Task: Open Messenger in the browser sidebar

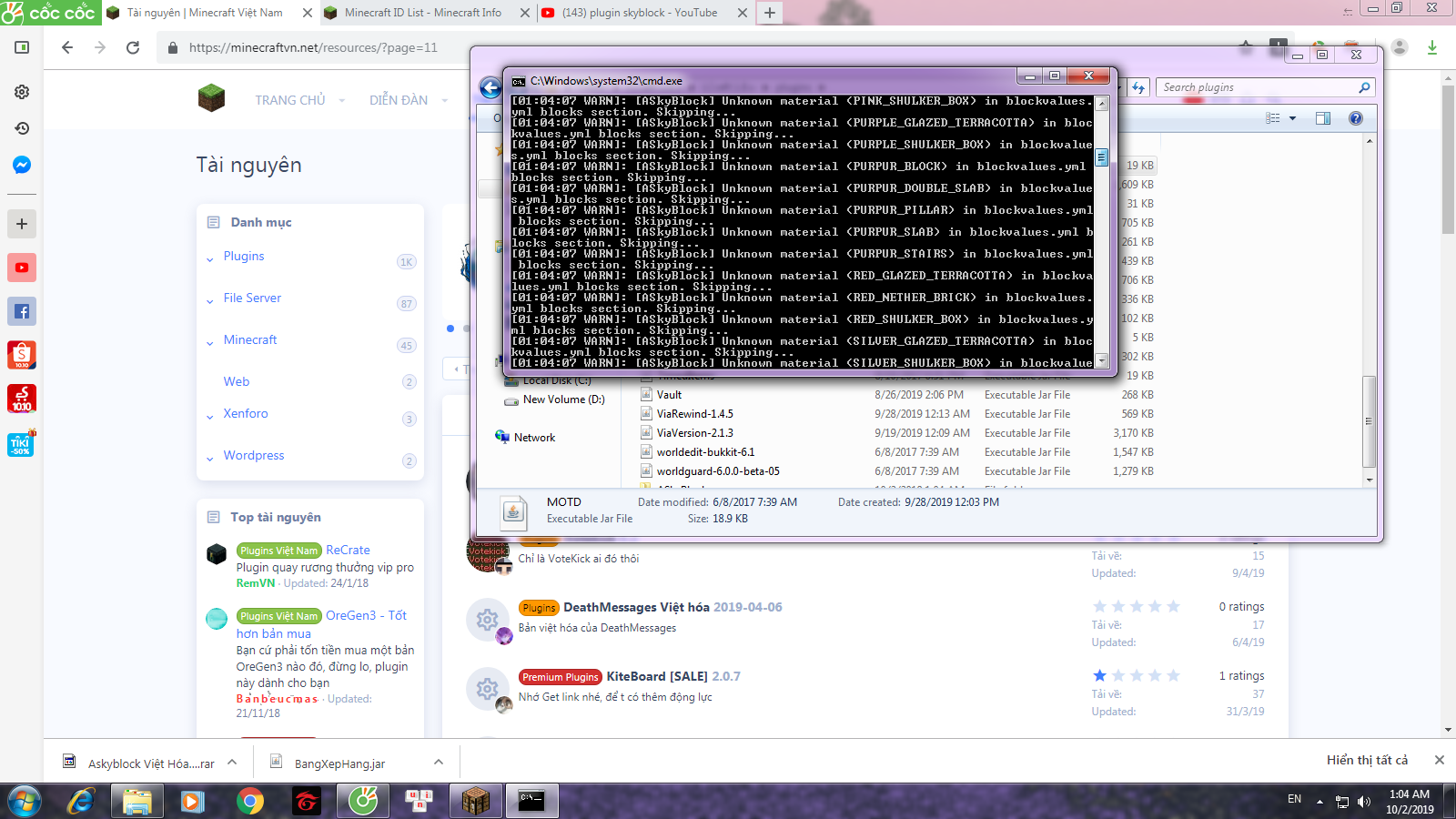Action: 22,165
